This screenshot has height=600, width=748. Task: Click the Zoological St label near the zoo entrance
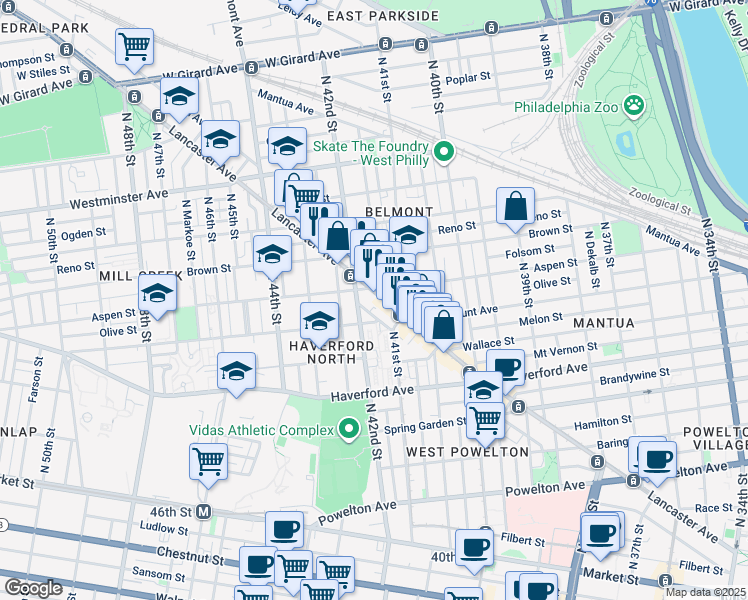[x=593, y=60]
